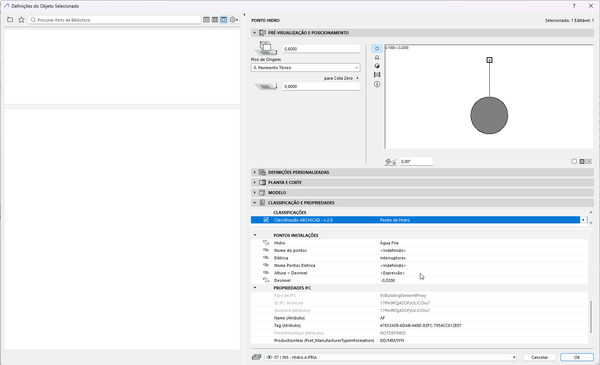Open library settings gear menu
The width and height of the screenshot is (600, 365).
point(233,20)
